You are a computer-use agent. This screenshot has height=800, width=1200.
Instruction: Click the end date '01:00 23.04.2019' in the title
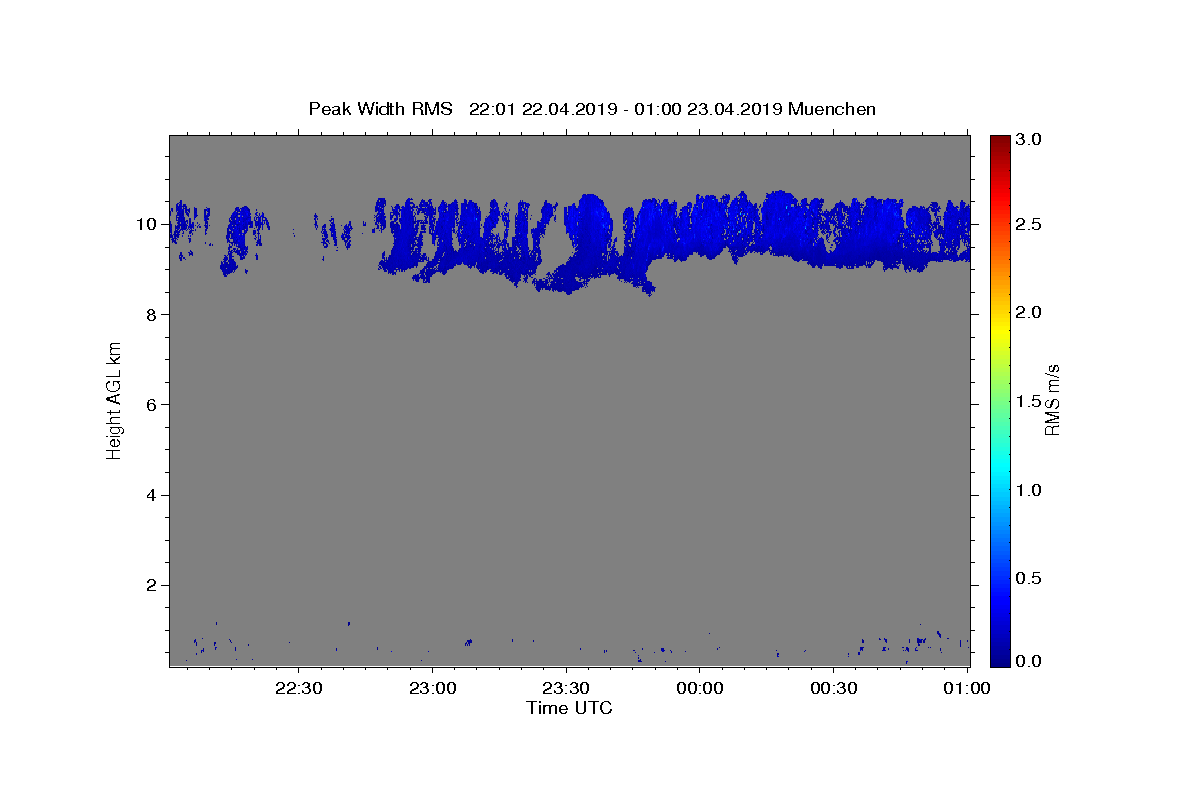click(x=708, y=109)
